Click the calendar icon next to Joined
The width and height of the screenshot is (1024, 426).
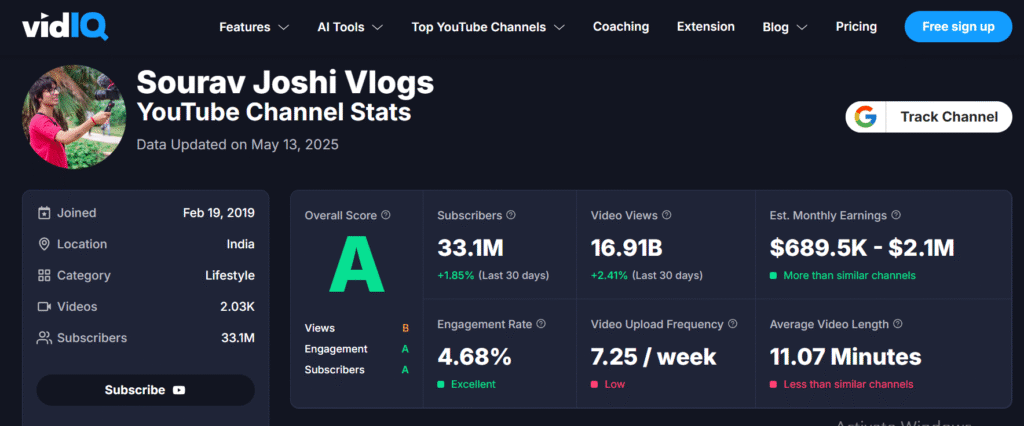click(44, 213)
